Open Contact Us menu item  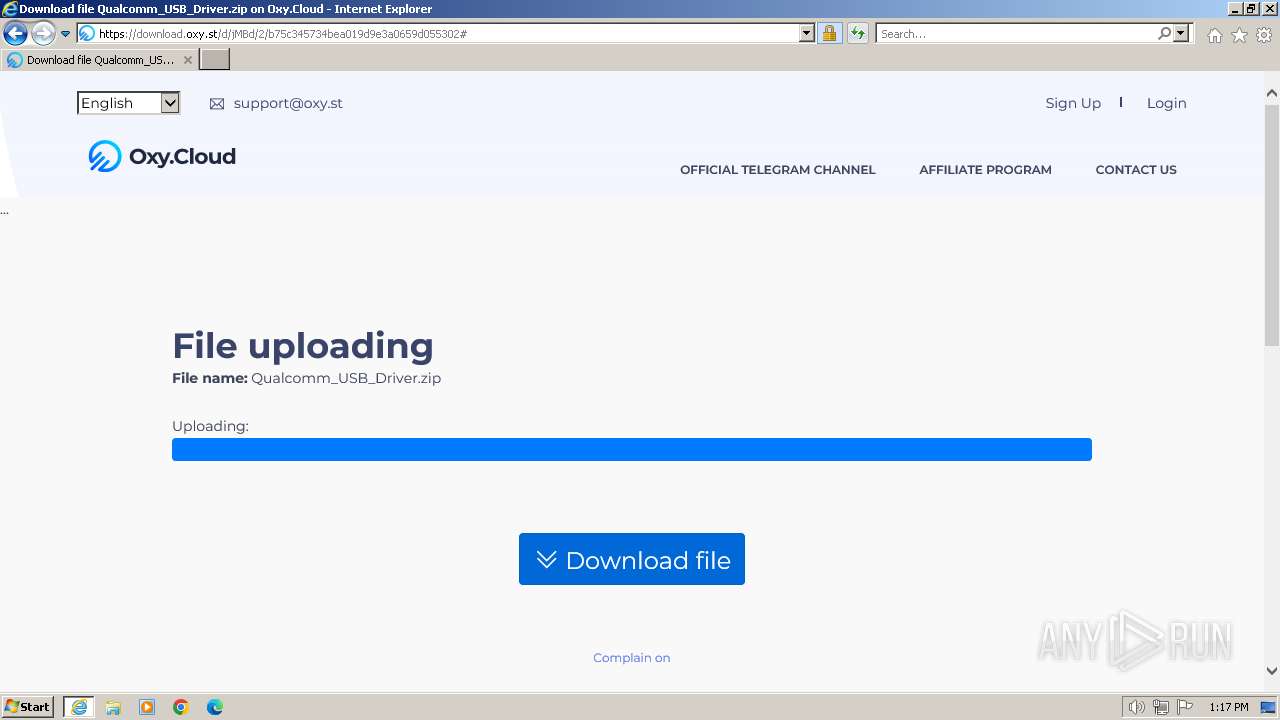[x=1136, y=170]
